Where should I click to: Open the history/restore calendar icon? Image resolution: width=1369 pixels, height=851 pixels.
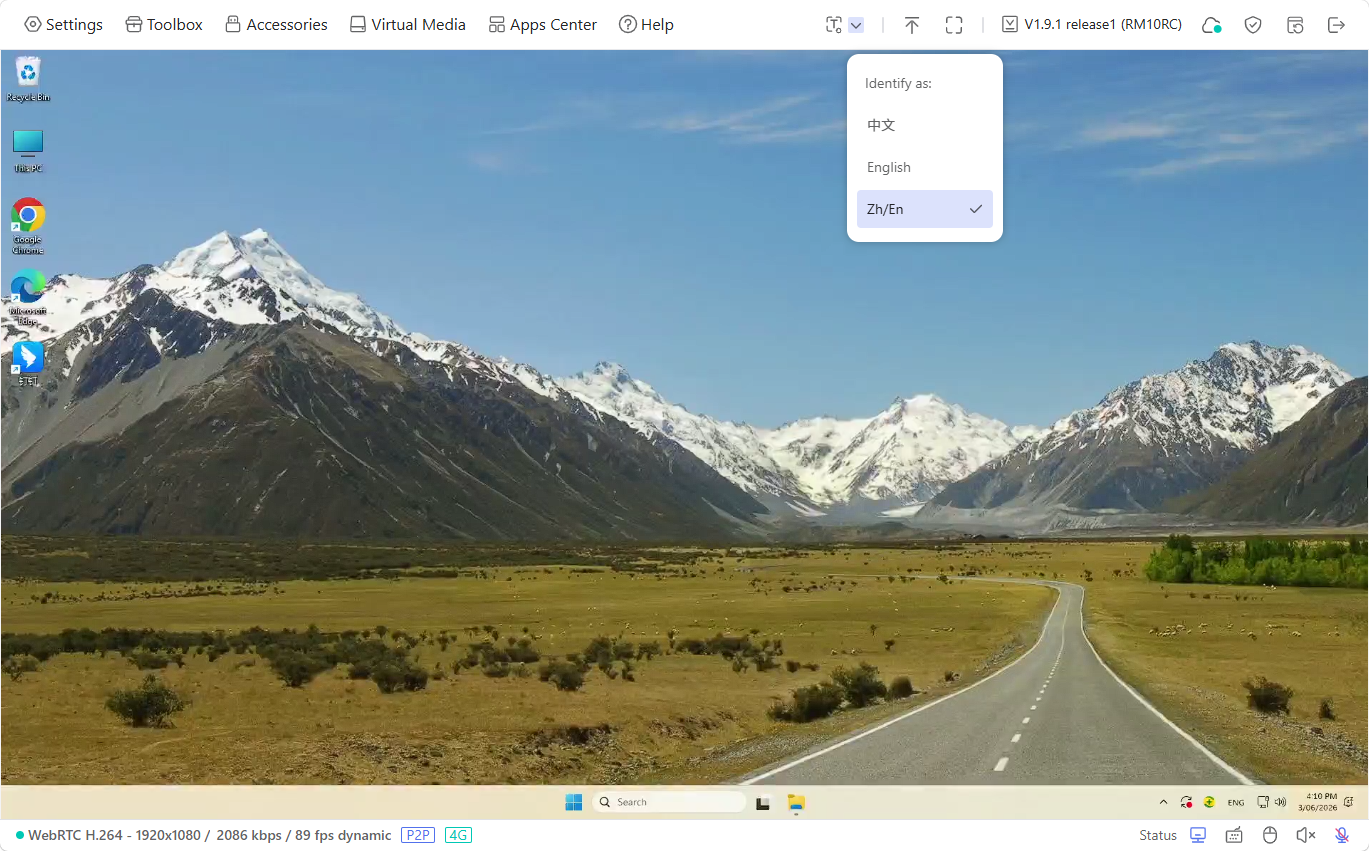[1295, 25]
